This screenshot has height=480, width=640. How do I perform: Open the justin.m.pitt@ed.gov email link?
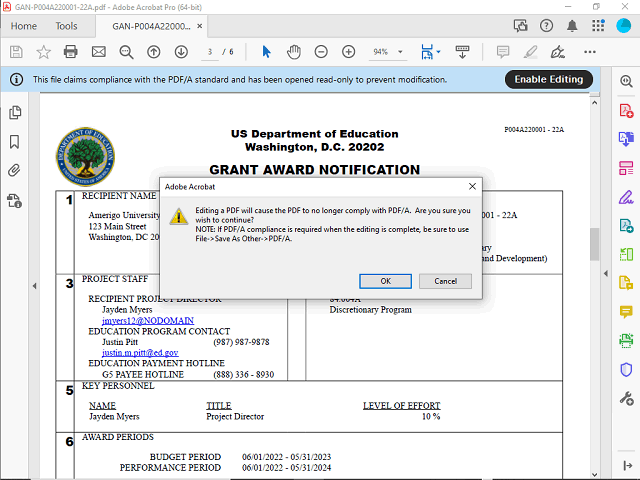click(x=140, y=353)
